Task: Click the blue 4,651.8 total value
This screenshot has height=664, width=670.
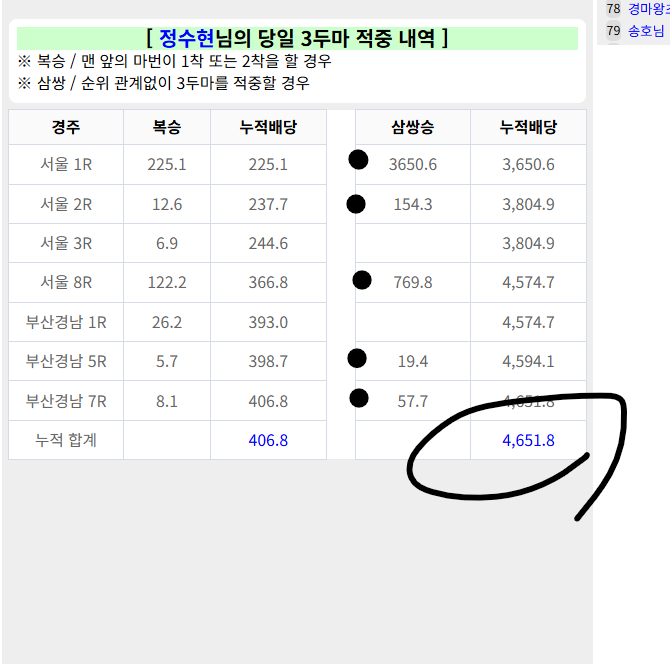Action: tap(528, 440)
